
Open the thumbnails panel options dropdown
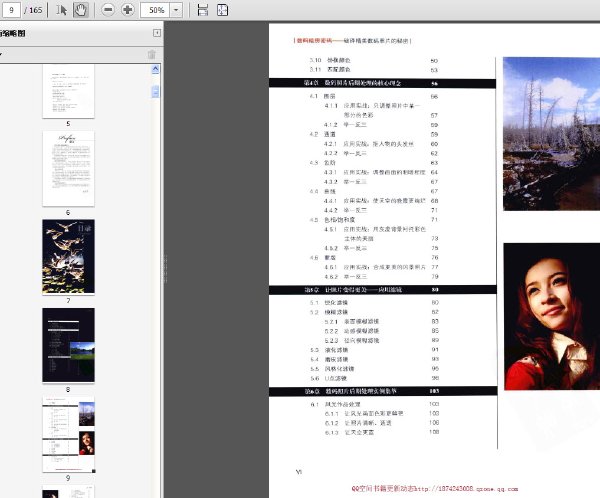pos(1,54)
